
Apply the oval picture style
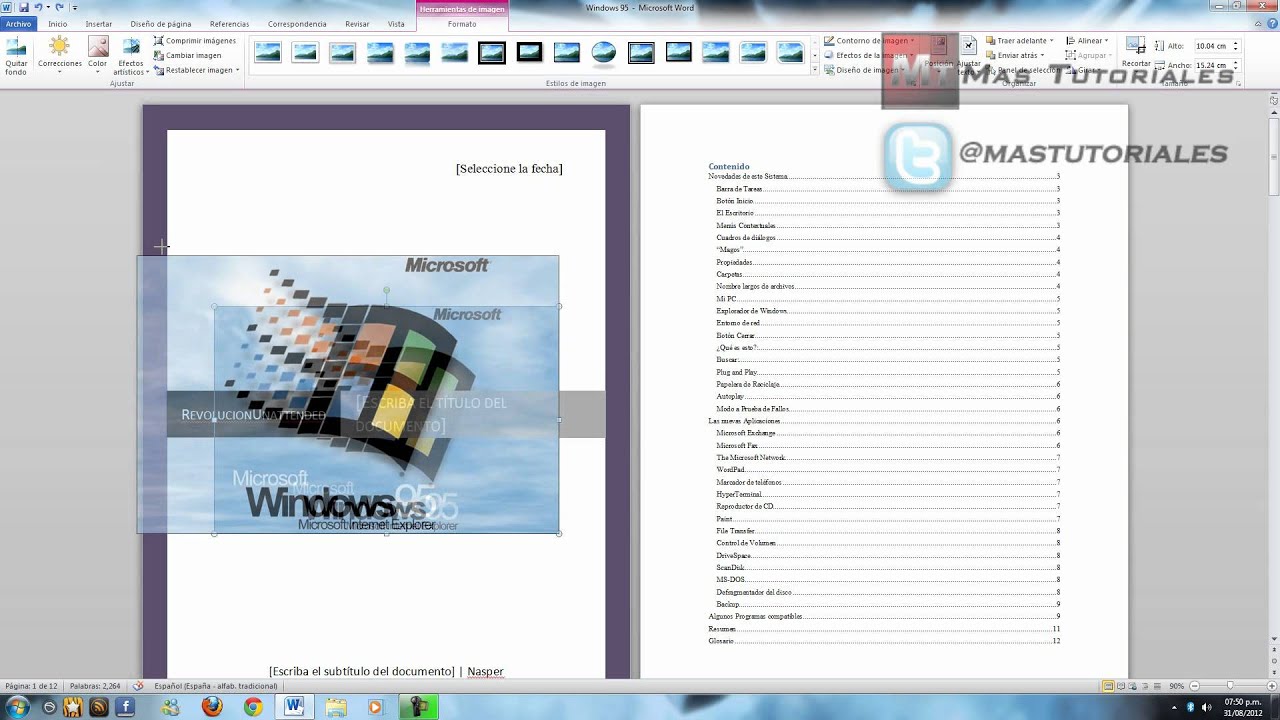point(604,52)
